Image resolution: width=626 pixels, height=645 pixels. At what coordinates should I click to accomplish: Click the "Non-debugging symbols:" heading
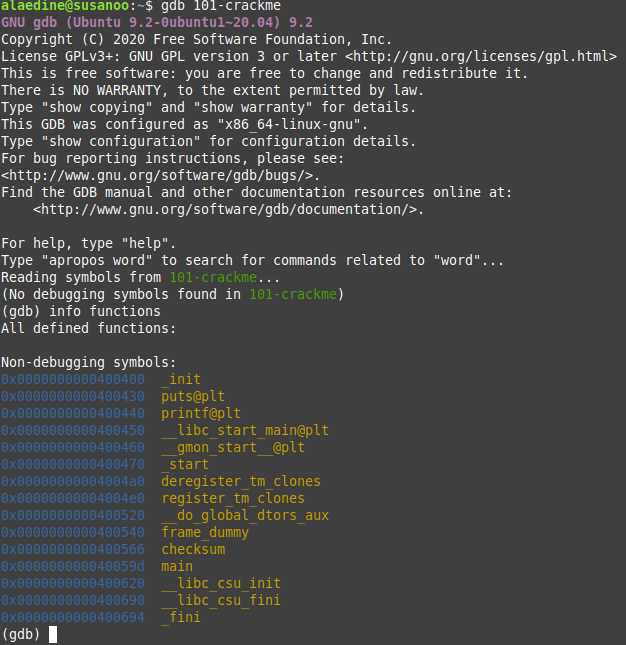pyautogui.click(x=89, y=362)
